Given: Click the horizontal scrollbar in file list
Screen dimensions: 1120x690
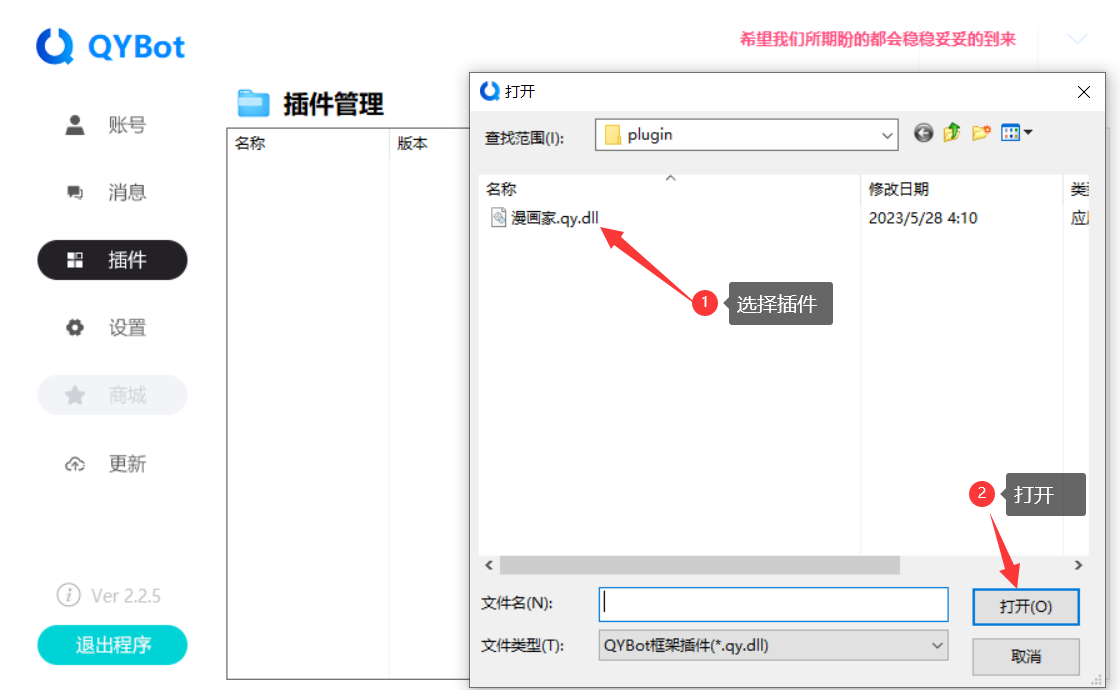Looking at the screenshot, I should click(x=700, y=565).
